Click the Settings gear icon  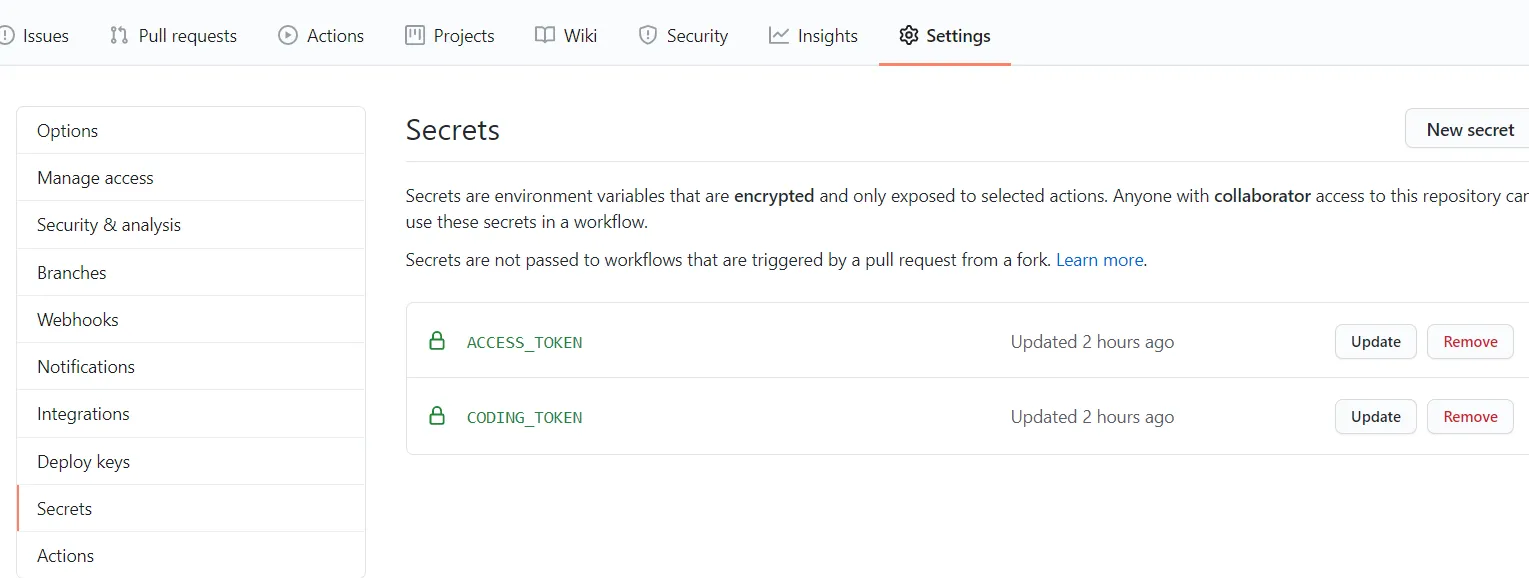(x=908, y=36)
